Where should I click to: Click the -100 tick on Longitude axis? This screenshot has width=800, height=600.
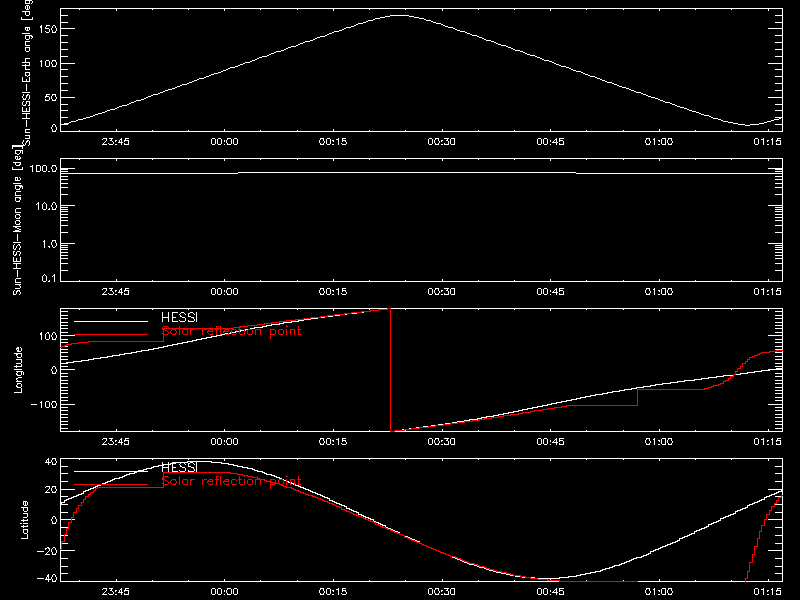click(x=43, y=404)
